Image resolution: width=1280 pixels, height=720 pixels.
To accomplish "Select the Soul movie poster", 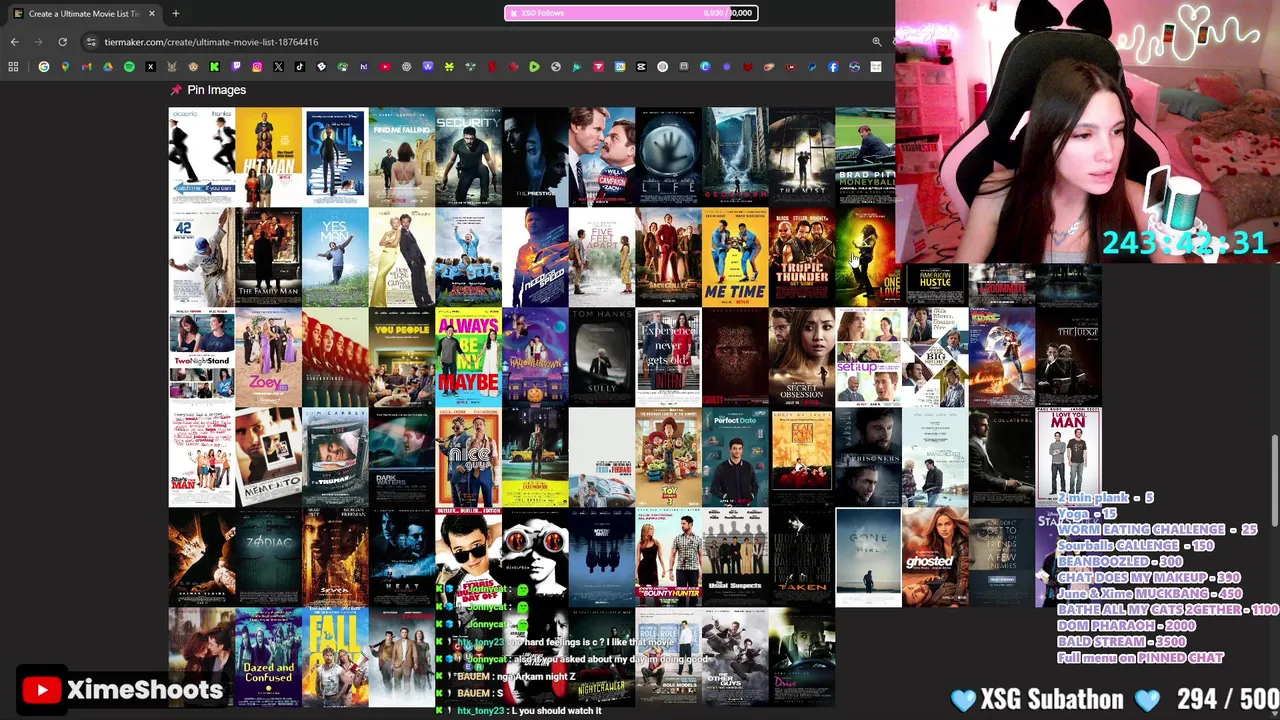I will click(335, 157).
